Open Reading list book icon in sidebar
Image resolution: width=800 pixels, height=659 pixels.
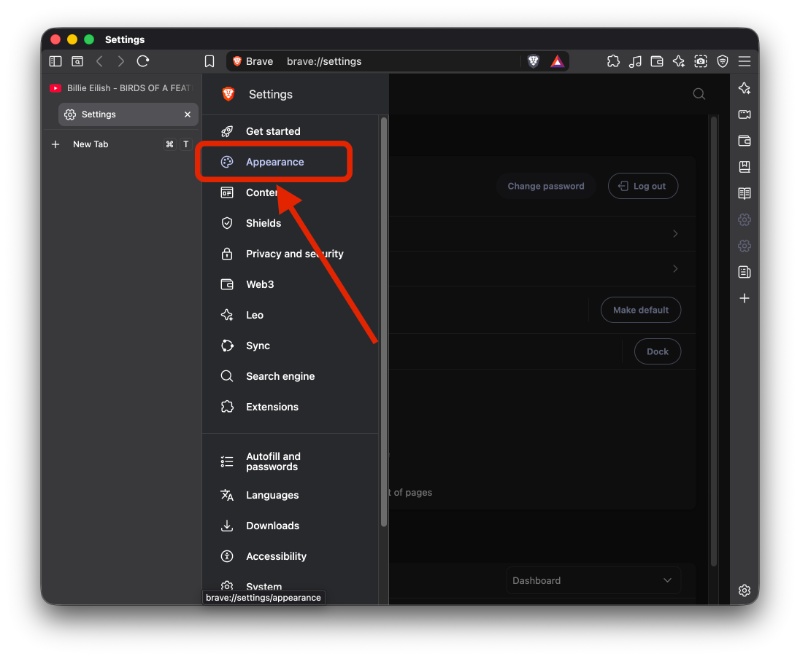(744, 193)
